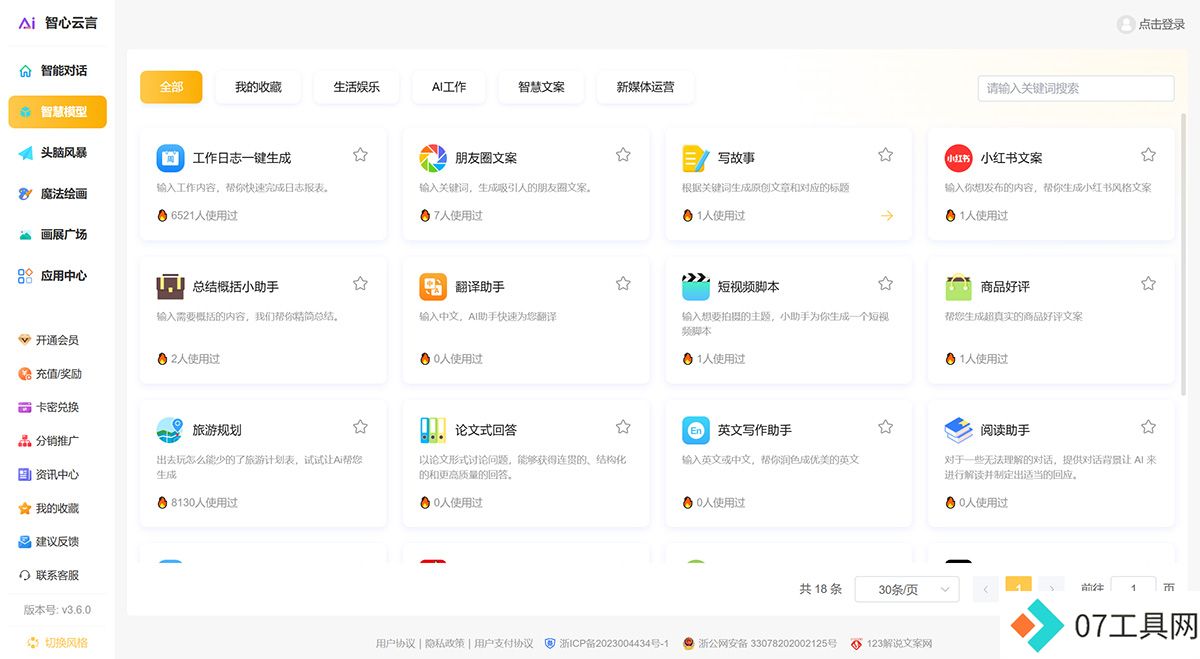This screenshot has height=659, width=1200.
Task: Open the 小红书文案 red icon
Action: coord(958,158)
